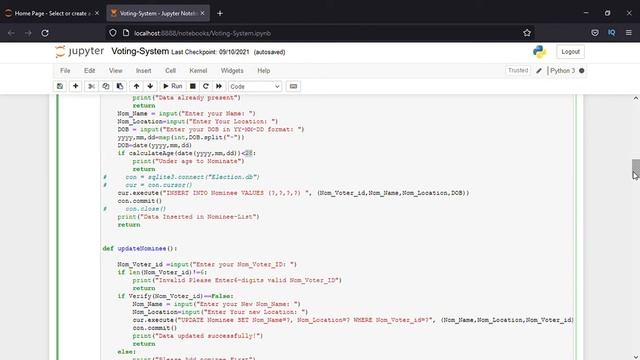Image resolution: width=640 pixels, height=360 pixels.
Task: Restart kernel and run all with the fast-forward icon
Action: (x=219, y=86)
